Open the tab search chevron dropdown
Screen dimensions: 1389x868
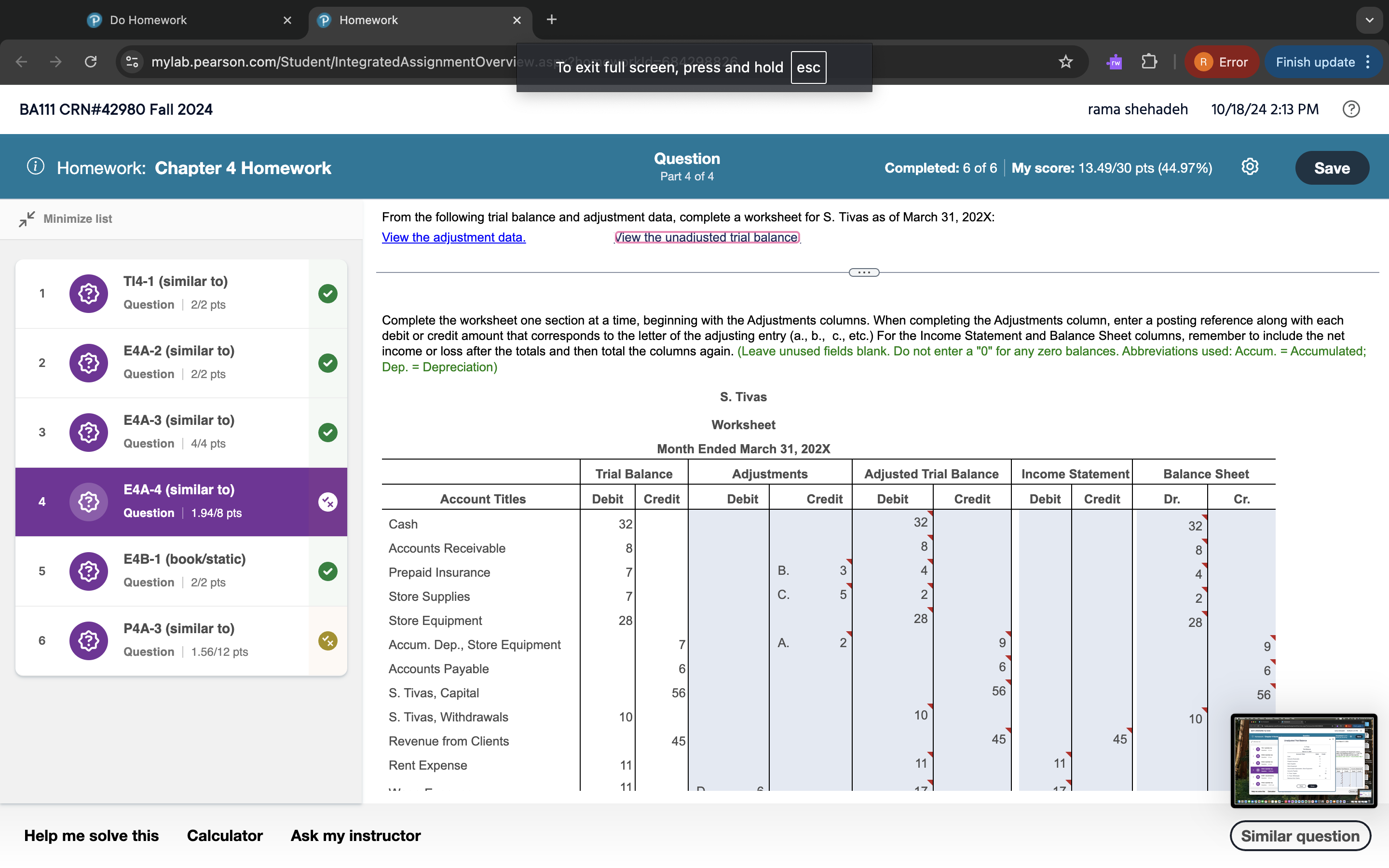(1370, 20)
